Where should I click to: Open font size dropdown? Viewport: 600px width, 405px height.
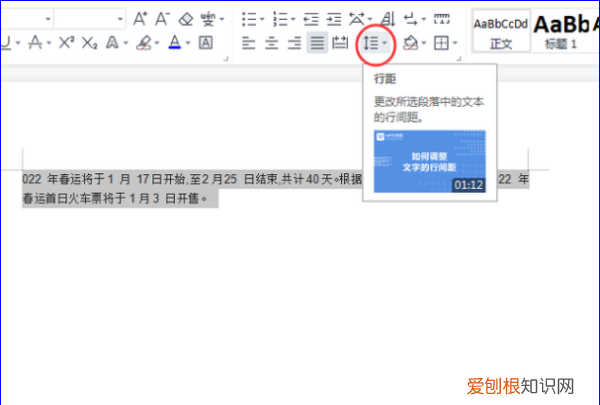coord(120,18)
